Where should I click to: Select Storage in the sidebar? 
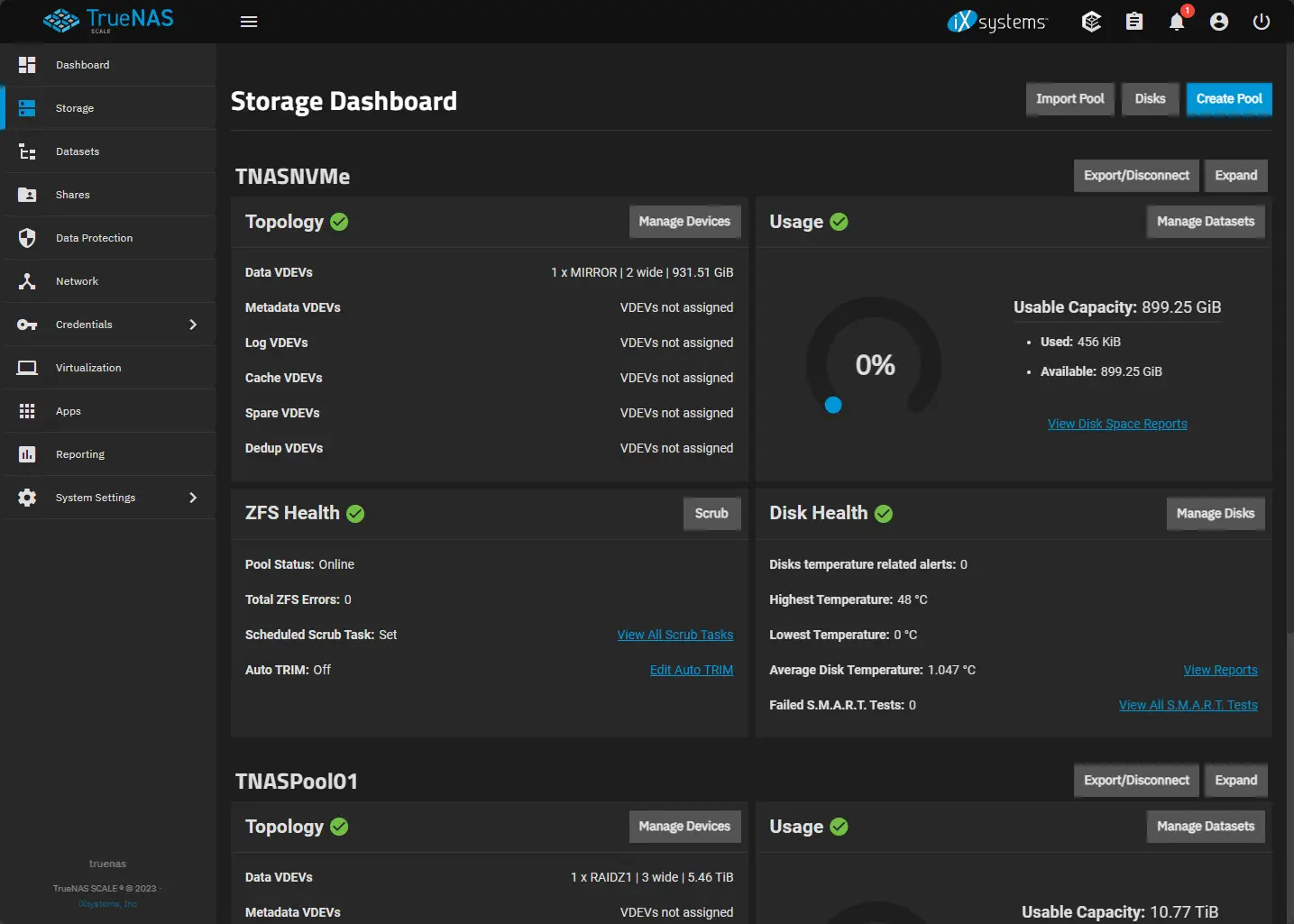[x=109, y=108]
